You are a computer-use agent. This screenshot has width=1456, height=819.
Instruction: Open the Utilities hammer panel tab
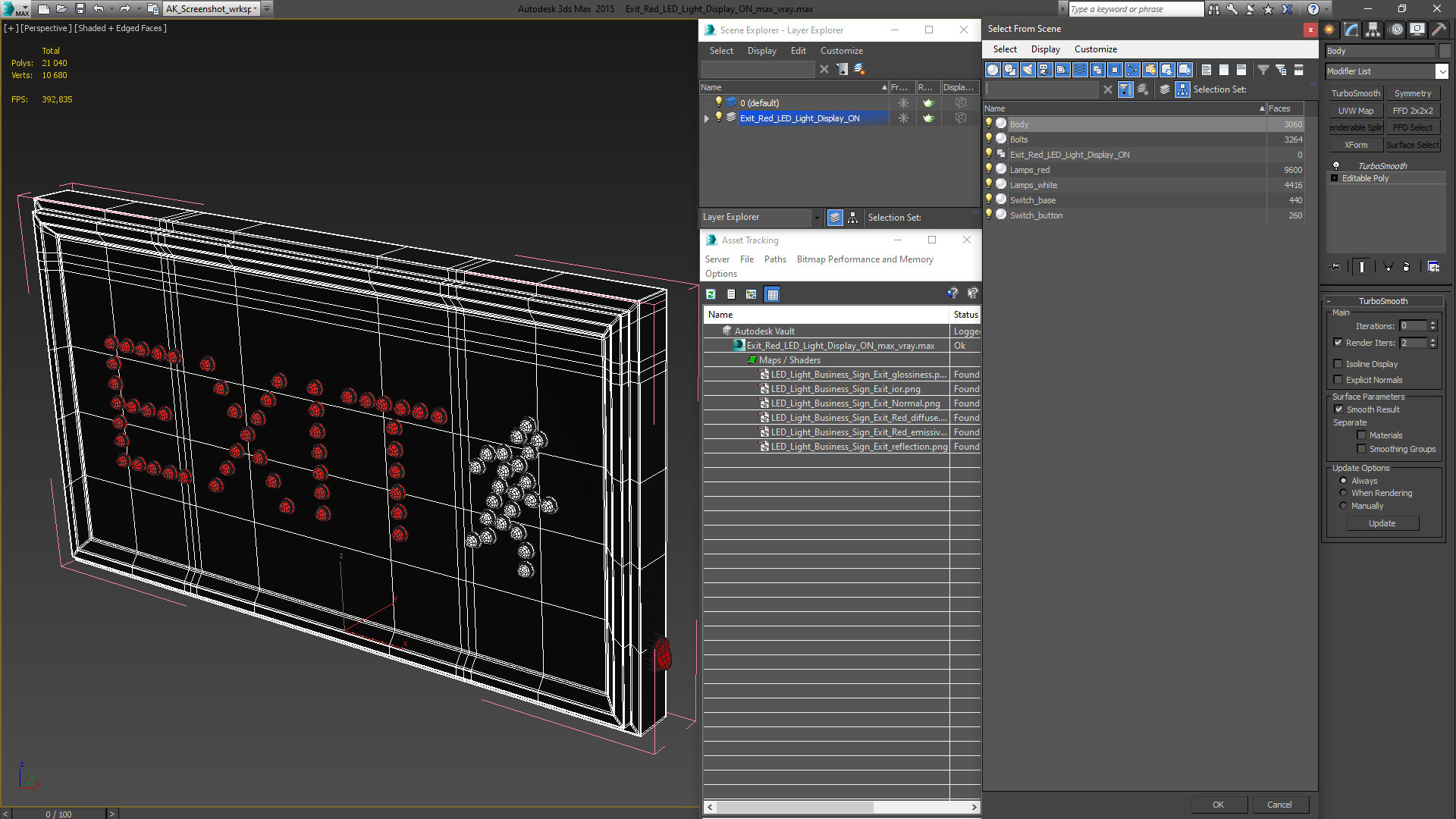tap(1439, 30)
